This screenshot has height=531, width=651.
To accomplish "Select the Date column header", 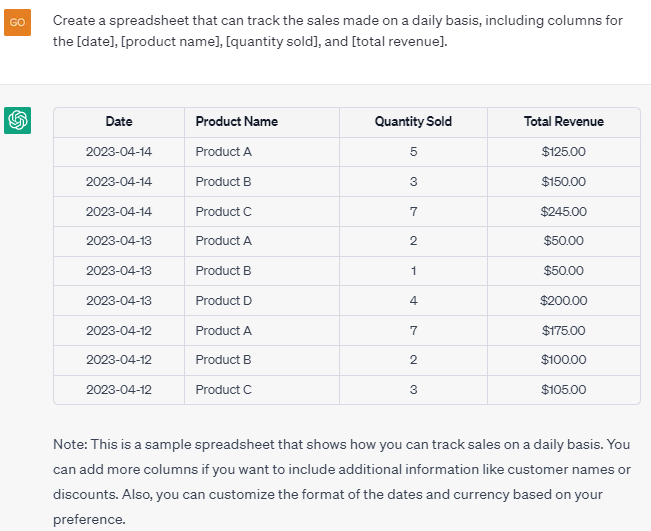I will pyautogui.click(x=119, y=122).
